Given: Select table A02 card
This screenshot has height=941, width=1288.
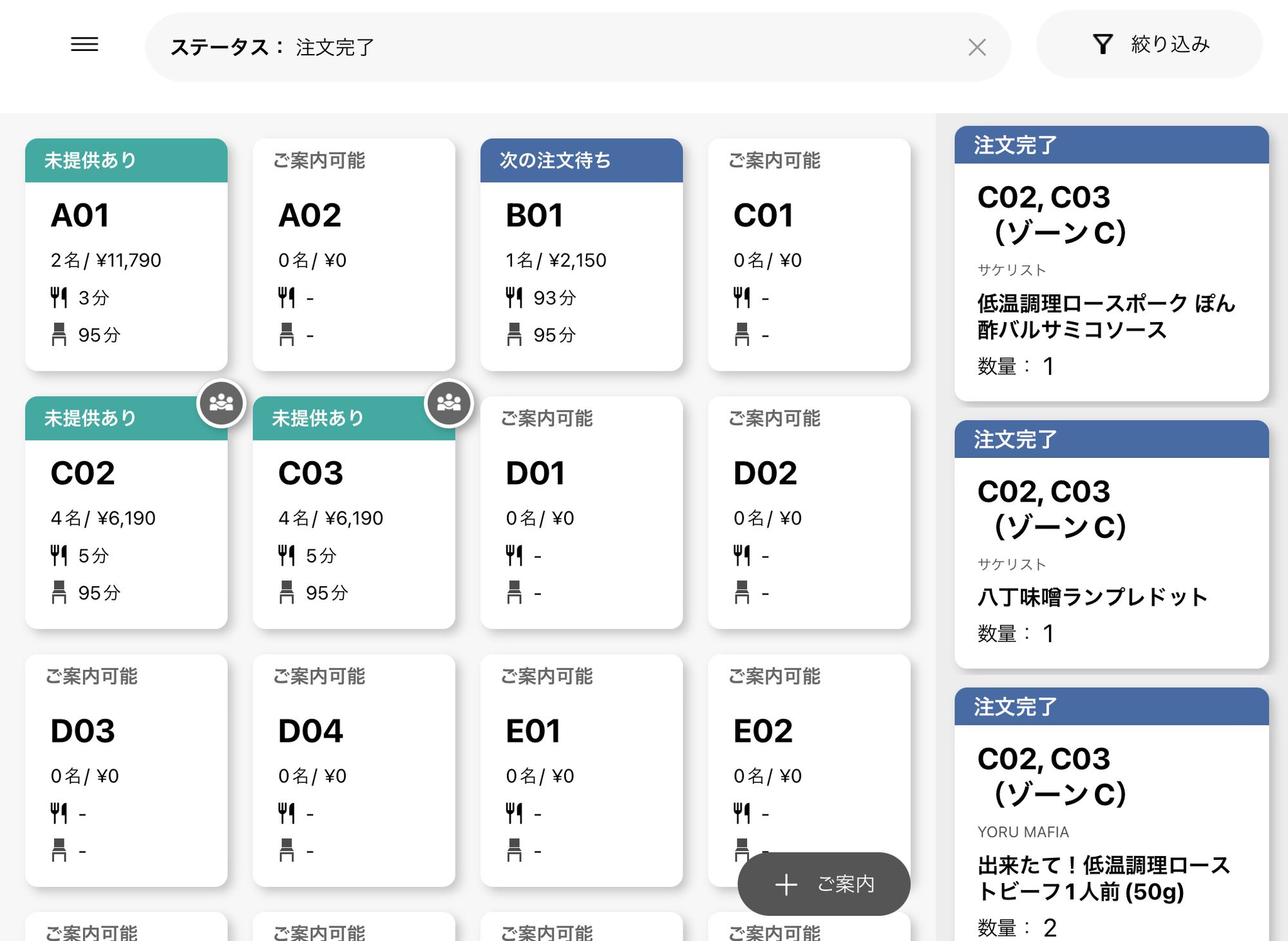Looking at the screenshot, I should pos(354,254).
